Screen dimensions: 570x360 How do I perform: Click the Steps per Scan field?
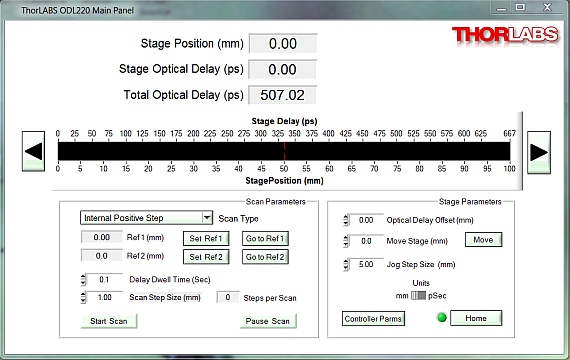(228, 297)
